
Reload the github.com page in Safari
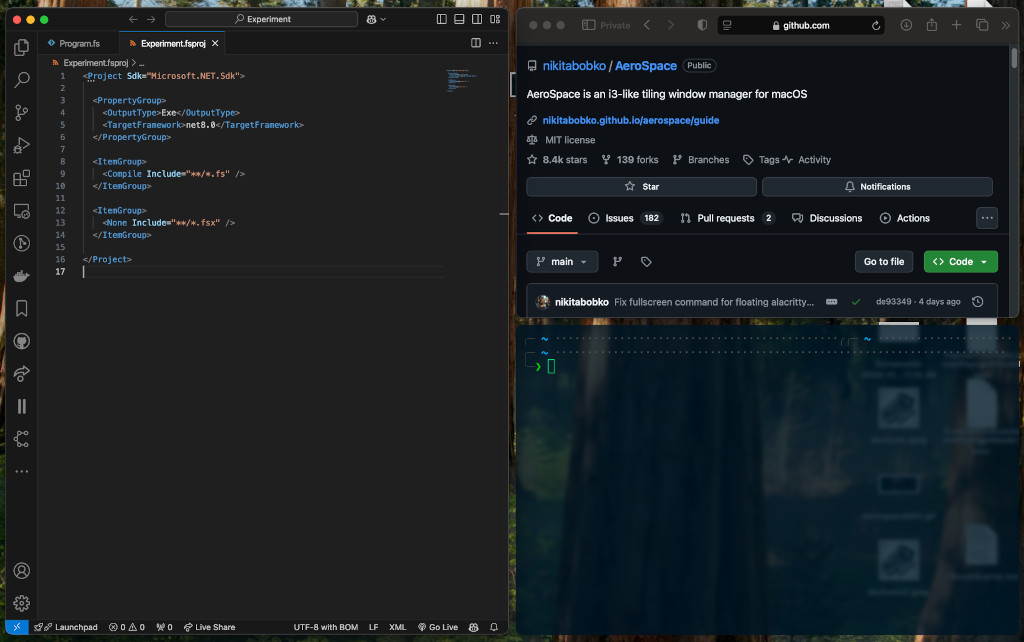point(876,25)
